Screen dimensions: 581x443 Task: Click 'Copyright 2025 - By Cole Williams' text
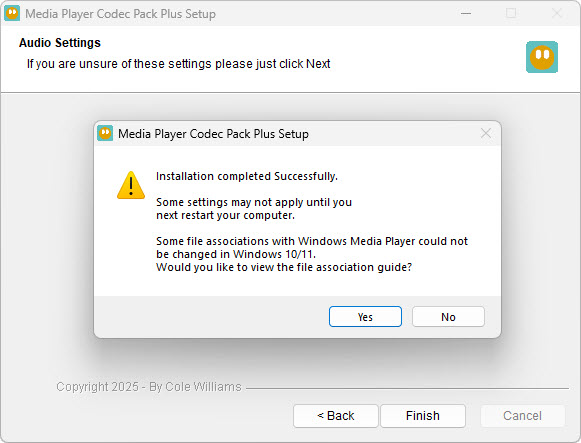click(149, 387)
